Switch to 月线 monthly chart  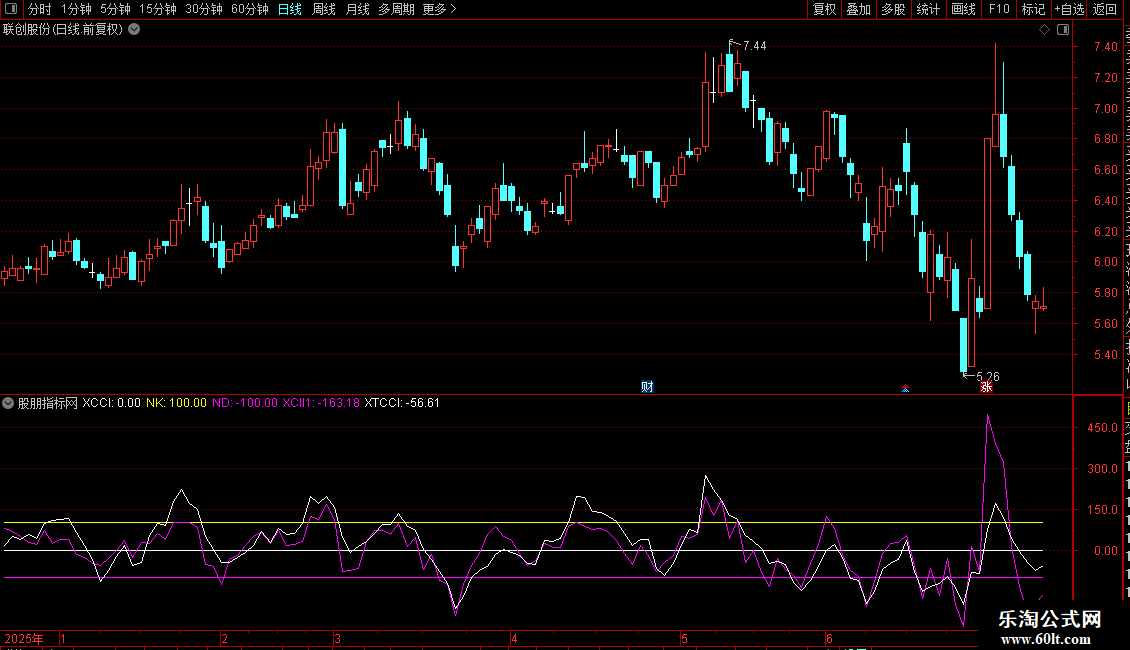point(357,9)
